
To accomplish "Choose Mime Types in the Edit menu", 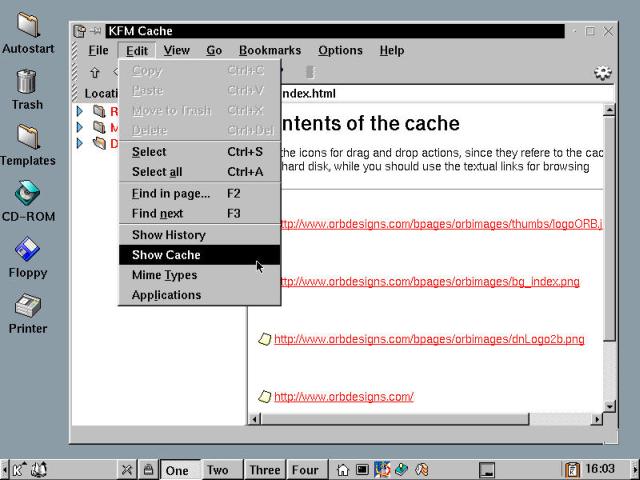I will tap(164, 275).
